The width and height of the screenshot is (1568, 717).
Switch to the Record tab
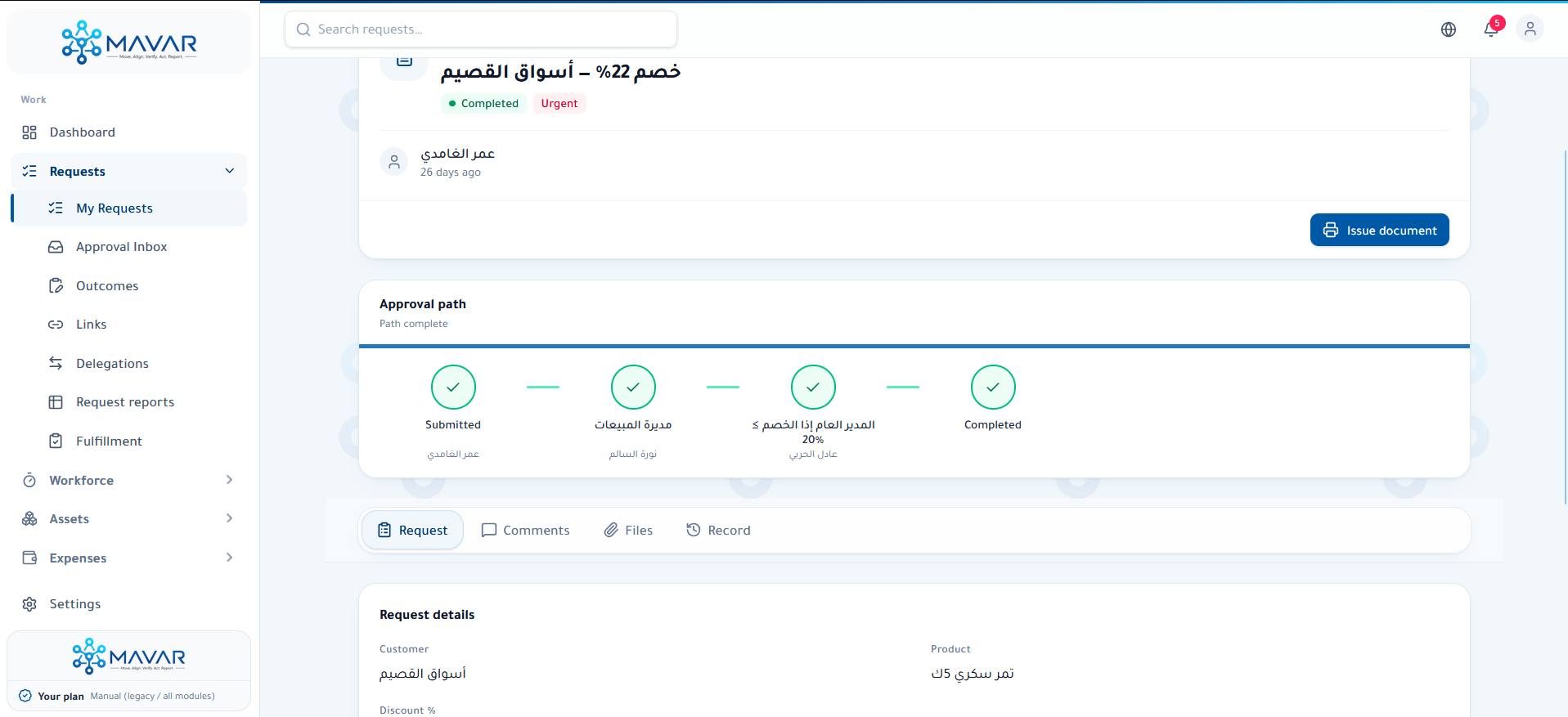pyautogui.click(x=718, y=531)
